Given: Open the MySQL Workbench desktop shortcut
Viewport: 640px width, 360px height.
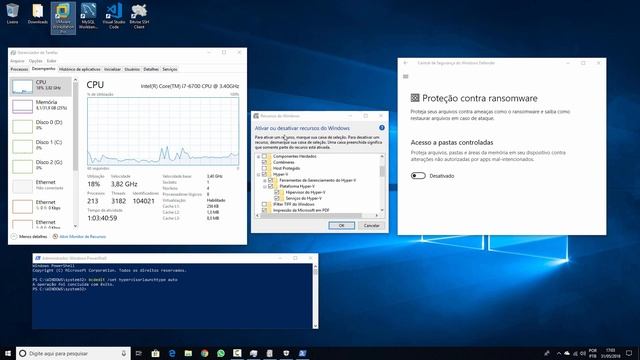Looking at the screenshot, I should click(x=88, y=16).
